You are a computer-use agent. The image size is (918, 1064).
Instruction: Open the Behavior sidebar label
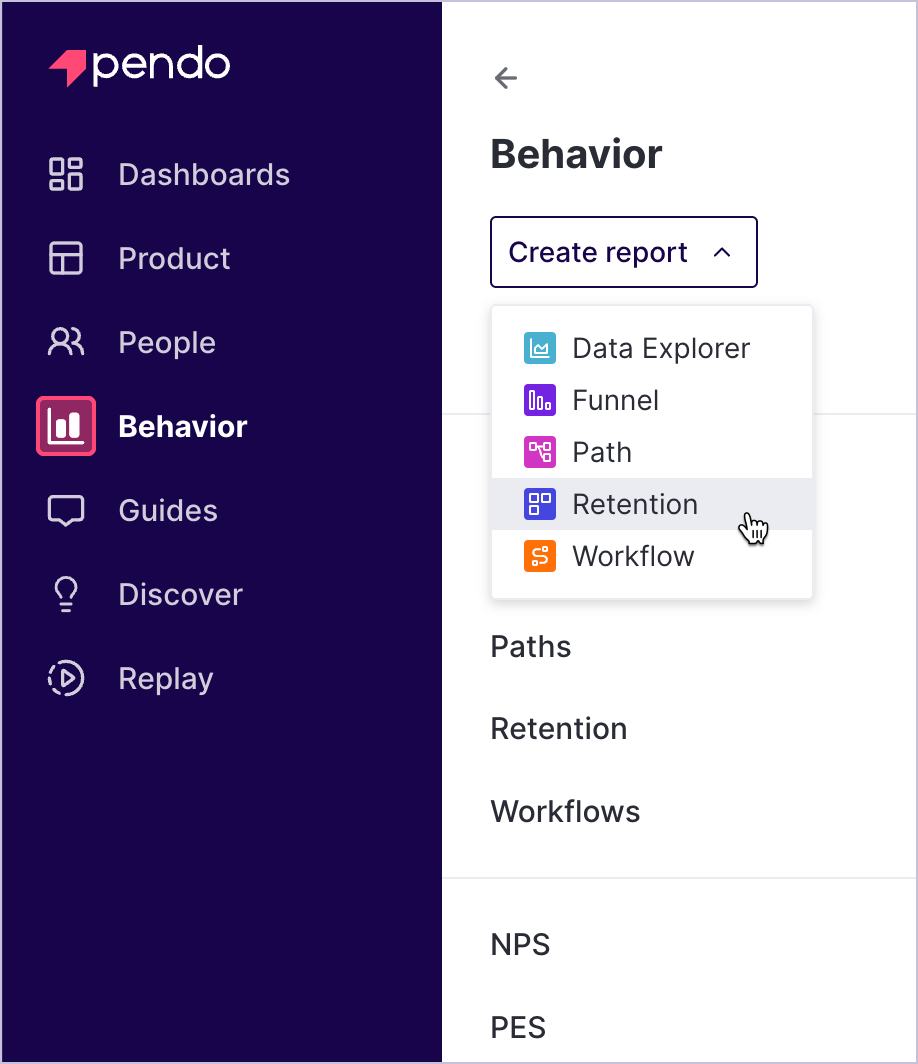[x=183, y=426]
